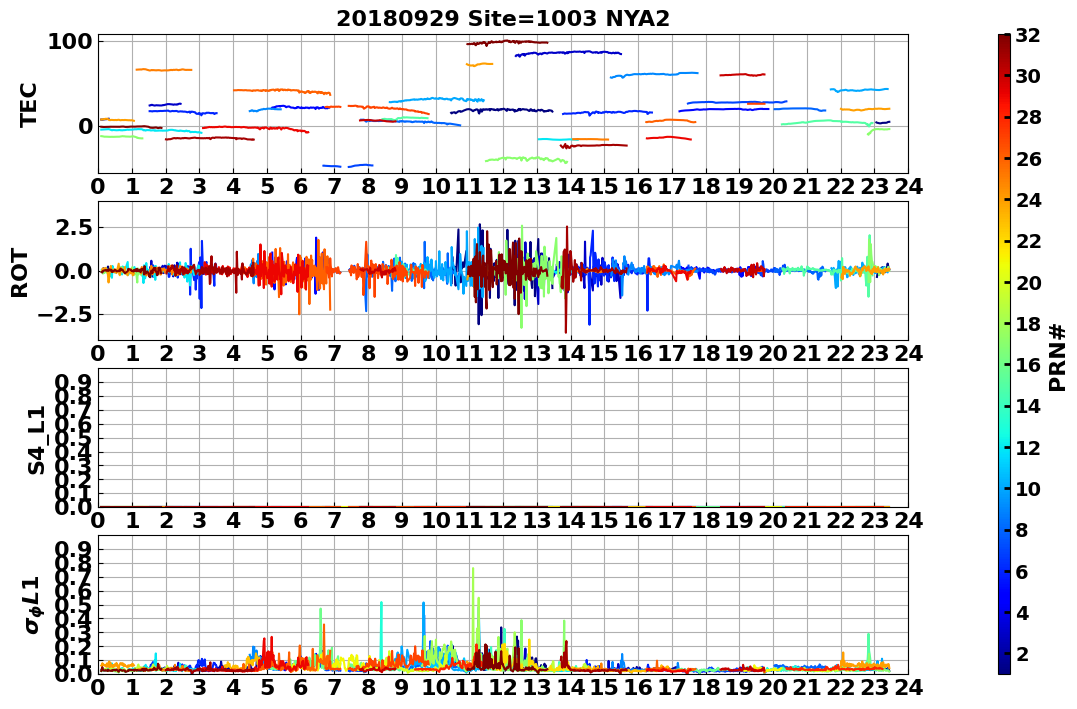Click hour 12 label under the TEC panel
The width and height of the screenshot is (1077, 709).
click(x=503, y=186)
